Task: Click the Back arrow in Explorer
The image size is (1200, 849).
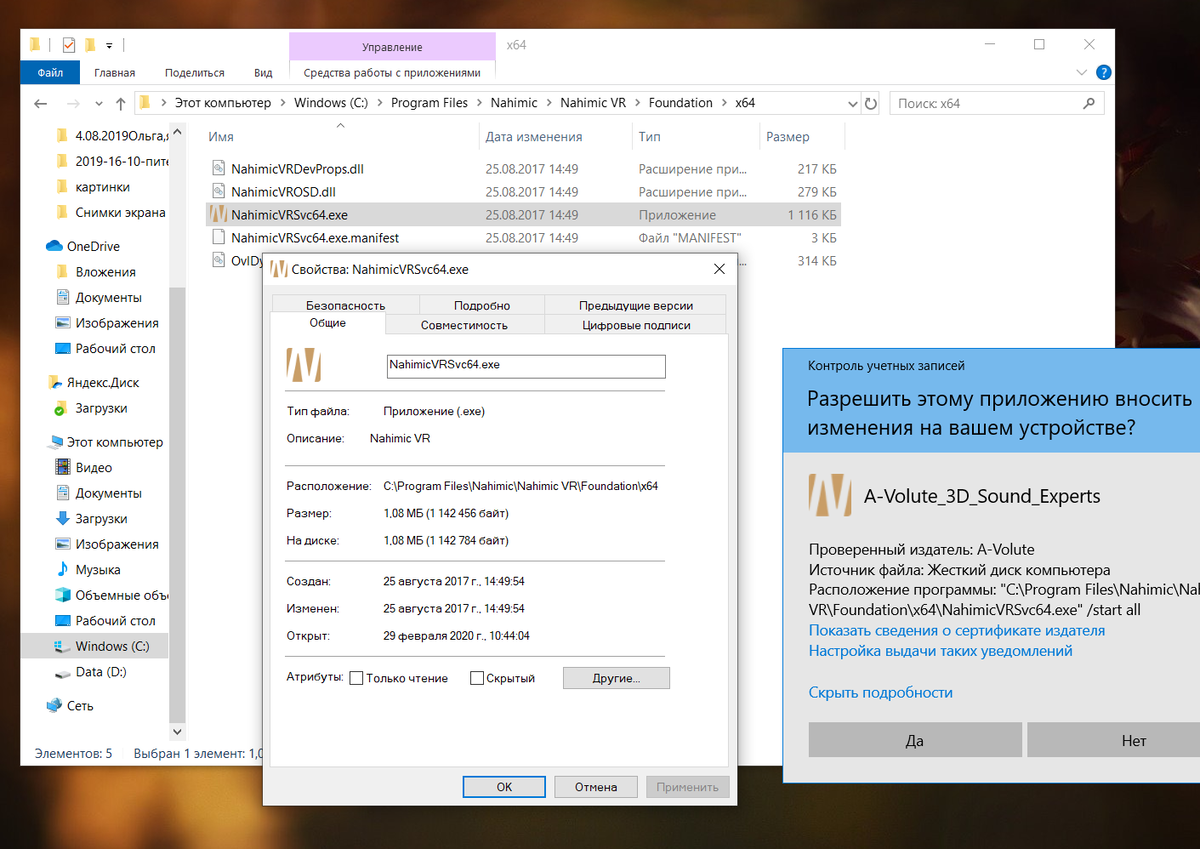Action: click(40, 103)
